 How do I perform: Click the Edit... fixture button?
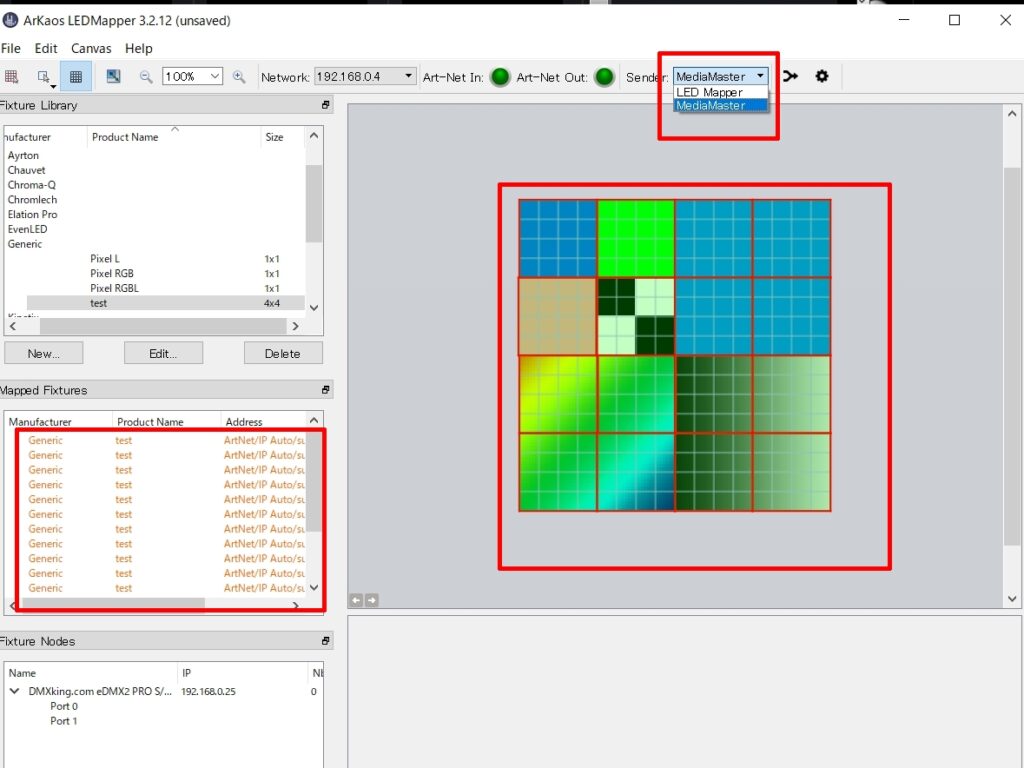click(163, 353)
